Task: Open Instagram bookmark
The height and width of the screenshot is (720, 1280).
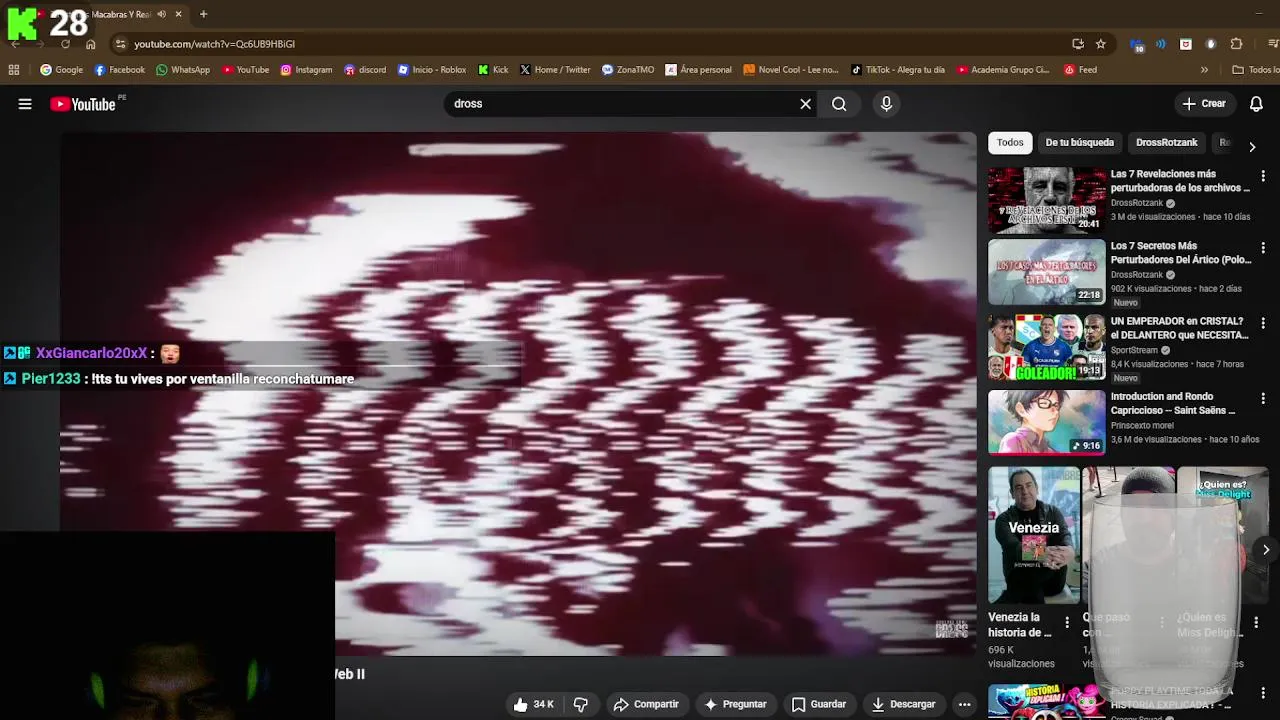Action: 306,70
